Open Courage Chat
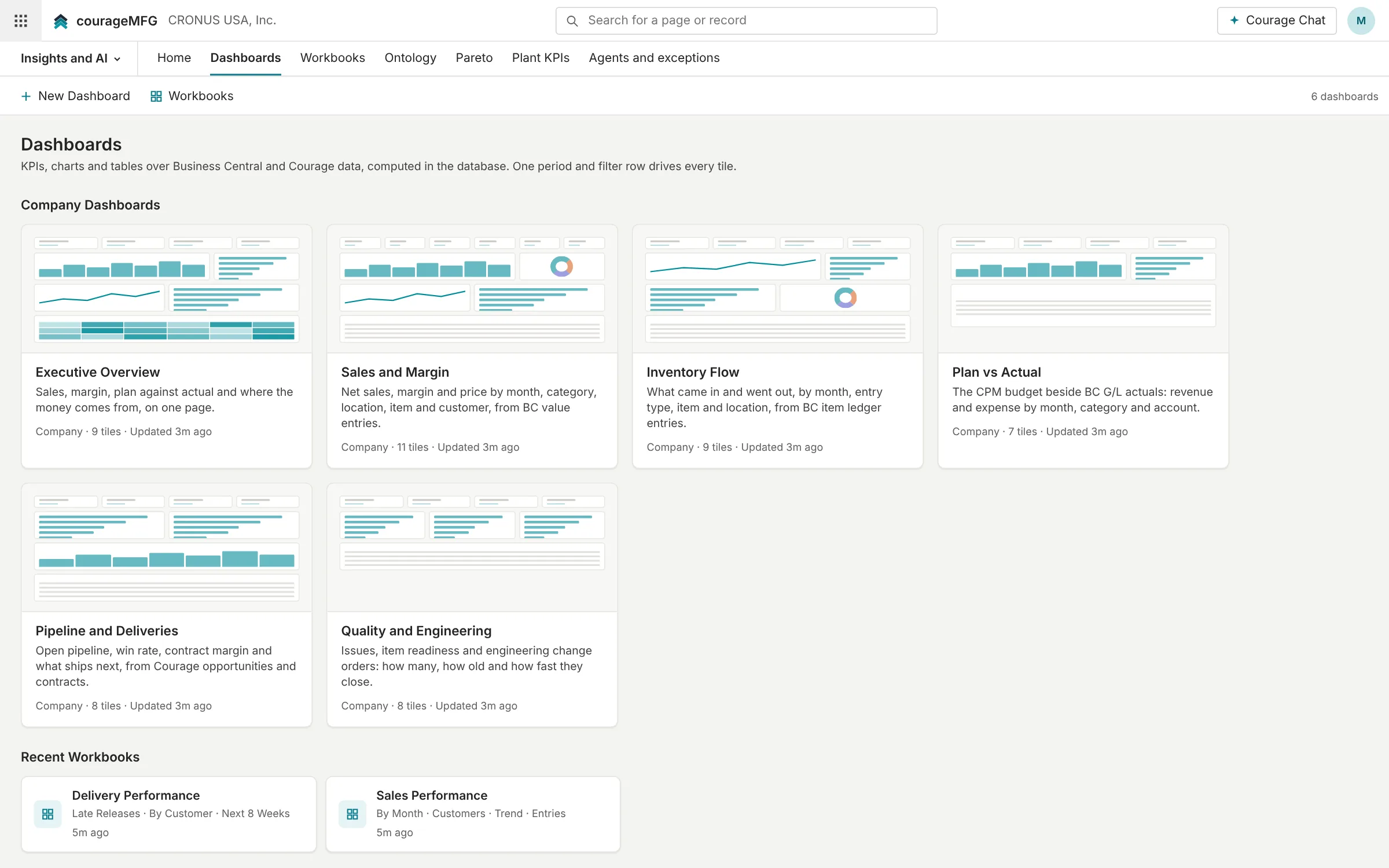The height and width of the screenshot is (868, 1389). pos(1277,21)
